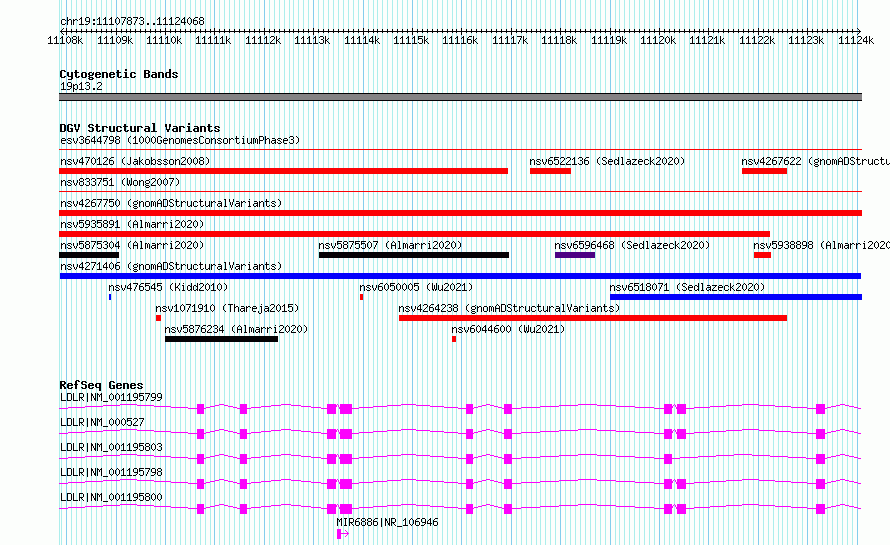The width and height of the screenshot is (890, 545).
Task: Click the nsv5875507 (Almarri2020) label
Action: pyautogui.click(x=391, y=245)
